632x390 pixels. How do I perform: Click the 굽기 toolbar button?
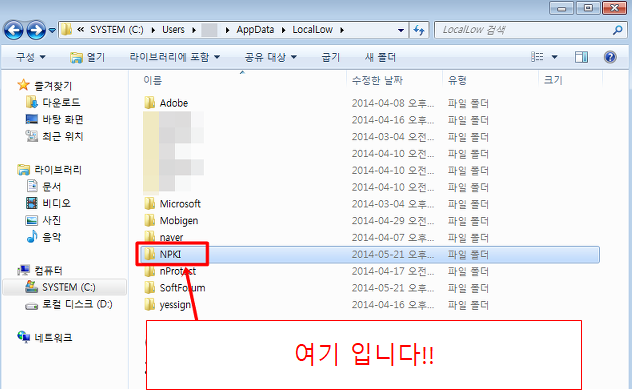click(331, 57)
